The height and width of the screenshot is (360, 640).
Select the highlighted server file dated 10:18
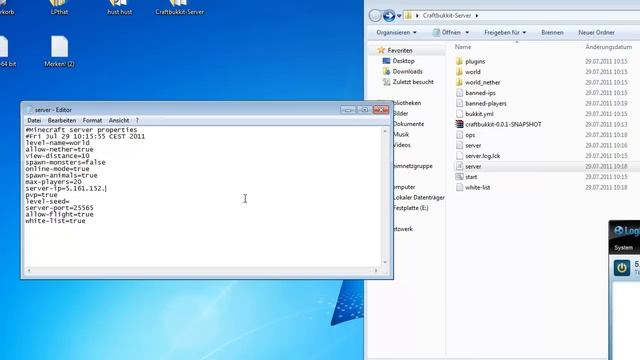(473, 167)
